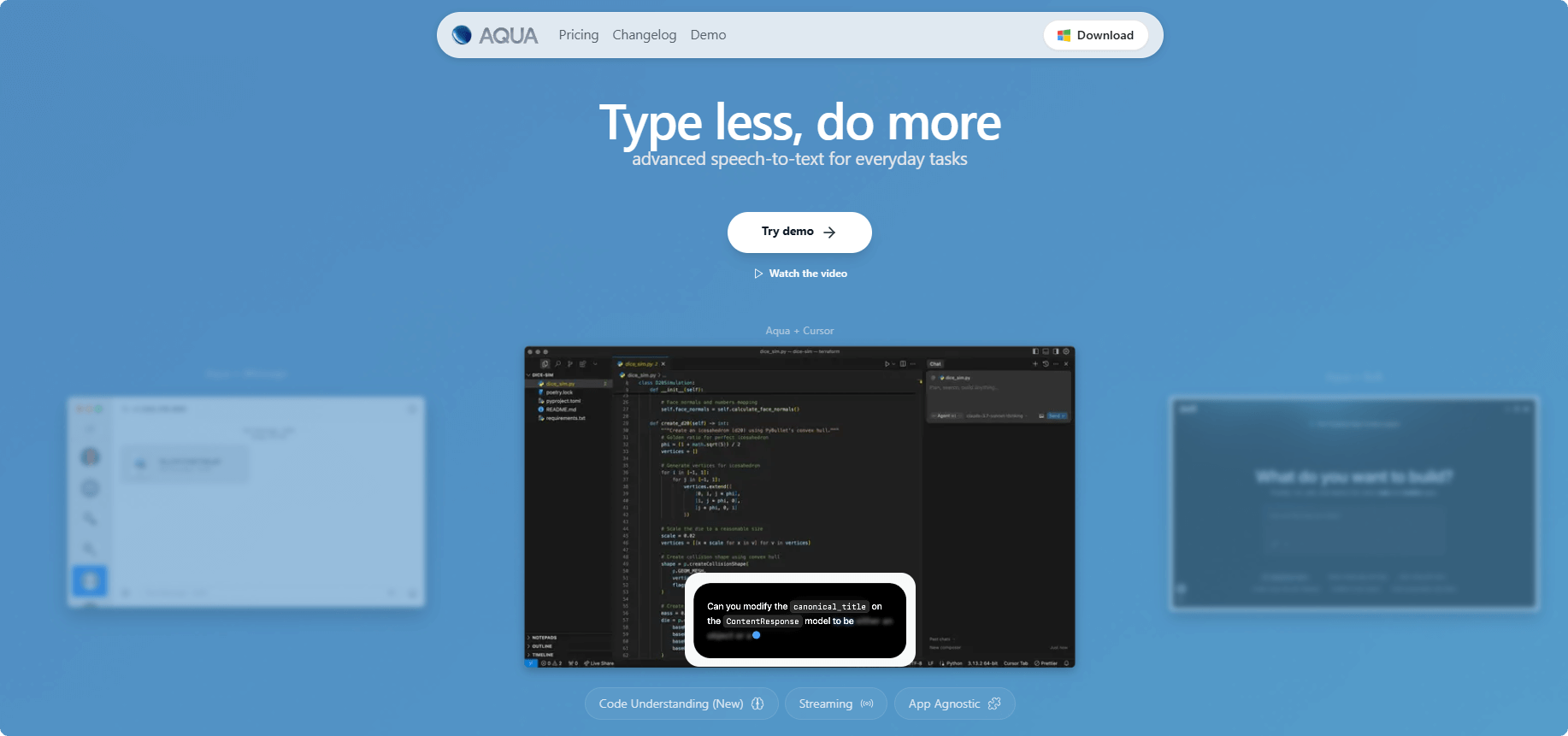Click the blue recording dot in dictation overlay
This screenshot has height=736, width=1568.
pyautogui.click(x=756, y=635)
